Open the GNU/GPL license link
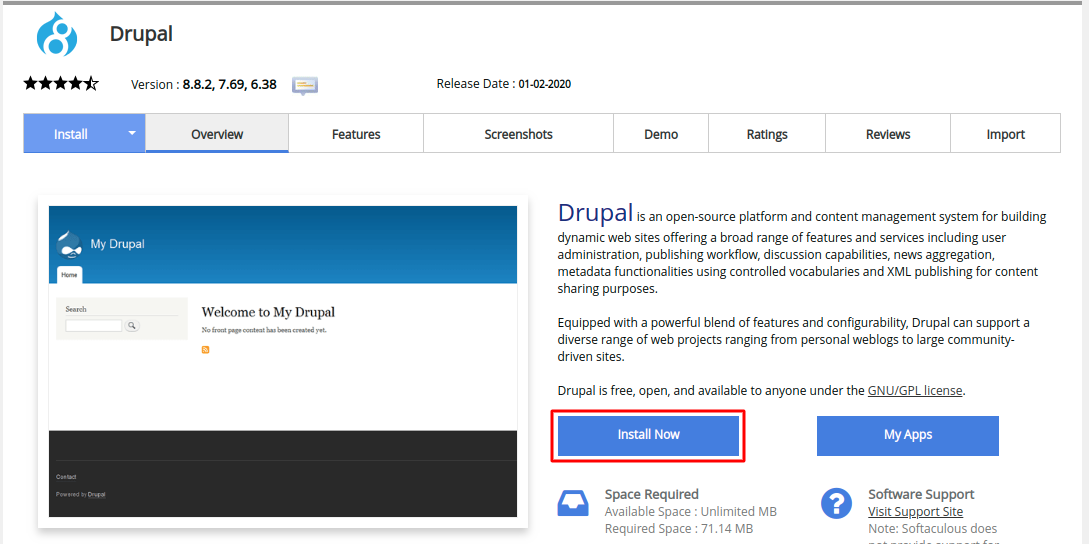The height and width of the screenshot is (544, 1089). click(915, 390)
